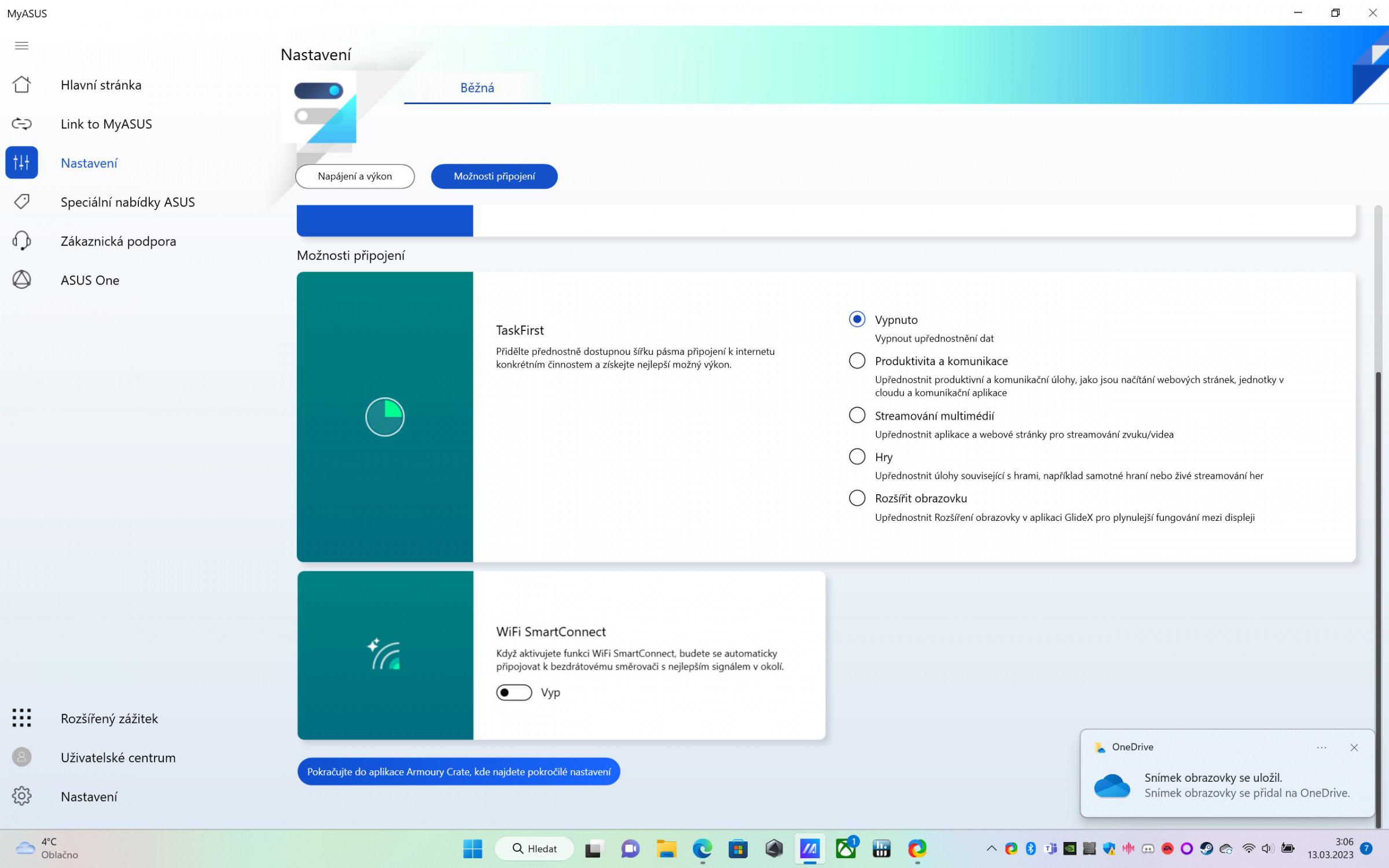Click the Napájení a výkon button
This screenshot has height=868, width=1389.
point(355,176)
